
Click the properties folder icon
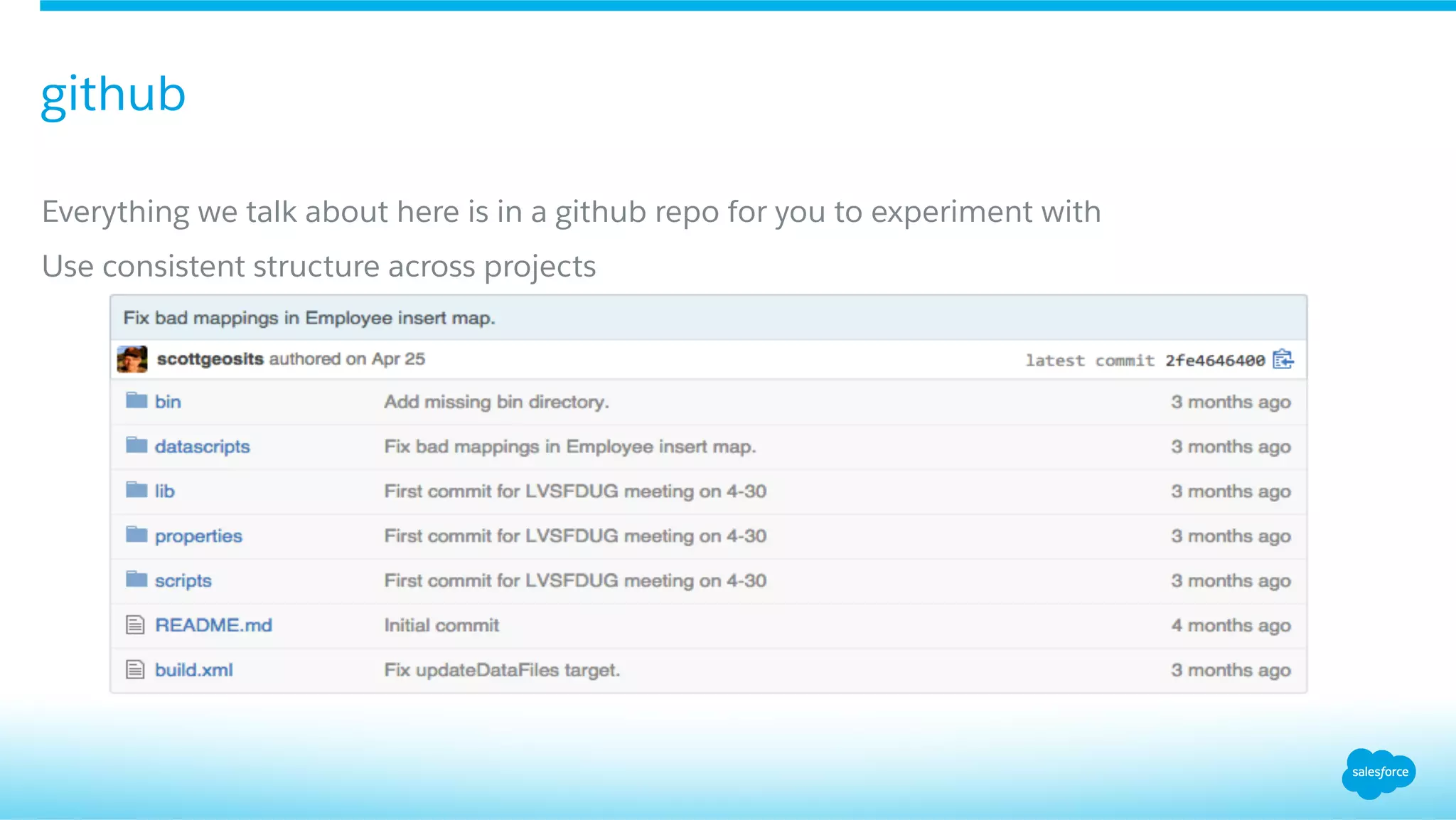pos(136,535)
